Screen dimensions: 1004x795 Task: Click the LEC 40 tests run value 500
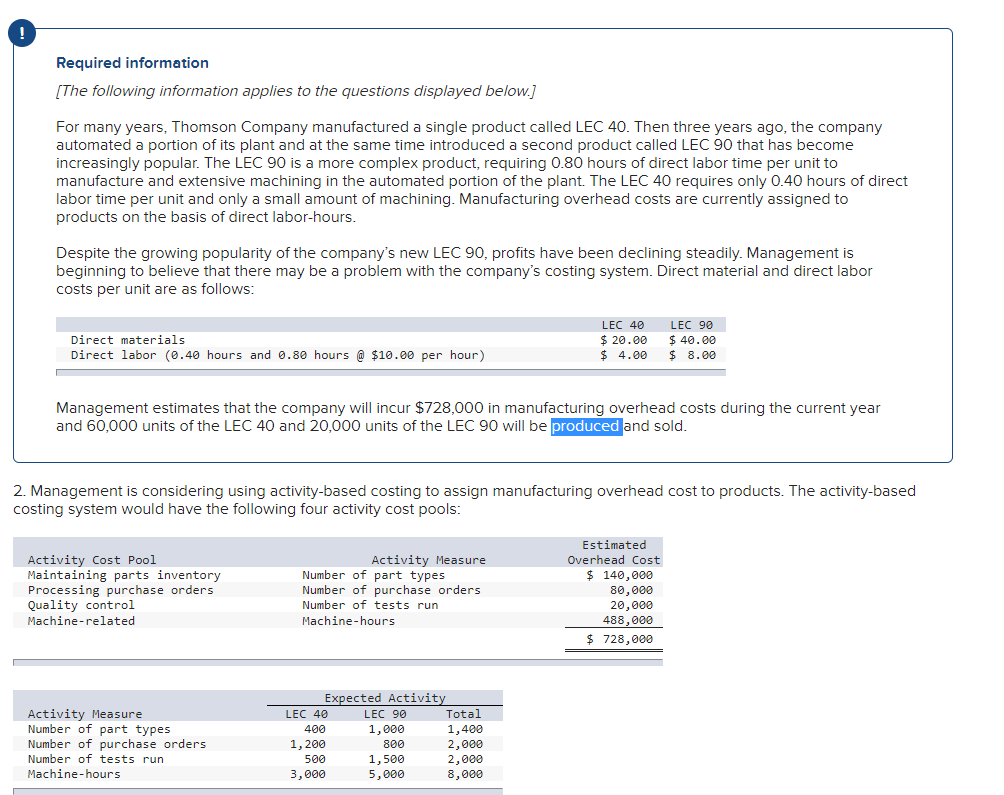click(x=314, y=759)
